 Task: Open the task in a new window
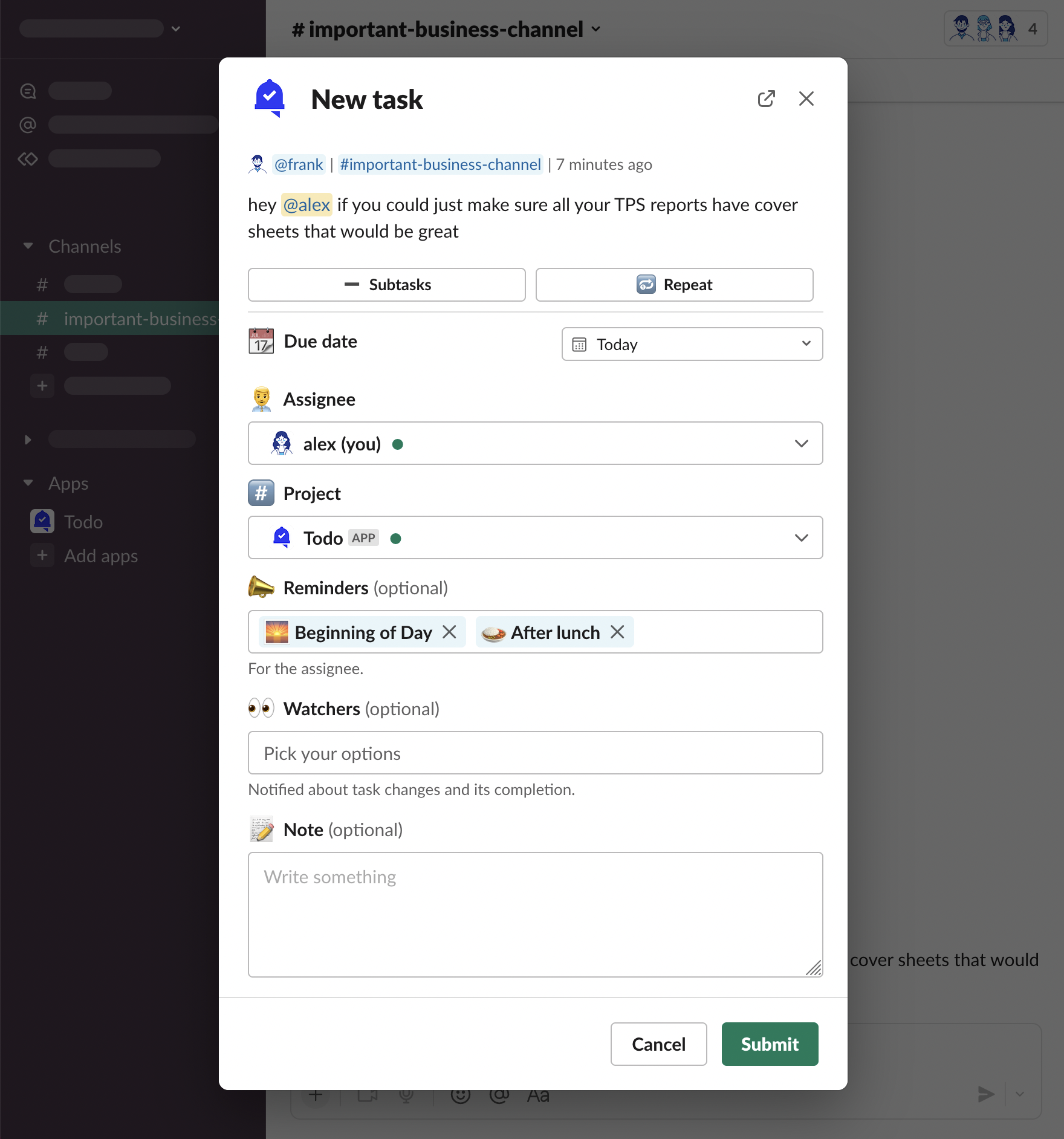(x=766, y=99)
